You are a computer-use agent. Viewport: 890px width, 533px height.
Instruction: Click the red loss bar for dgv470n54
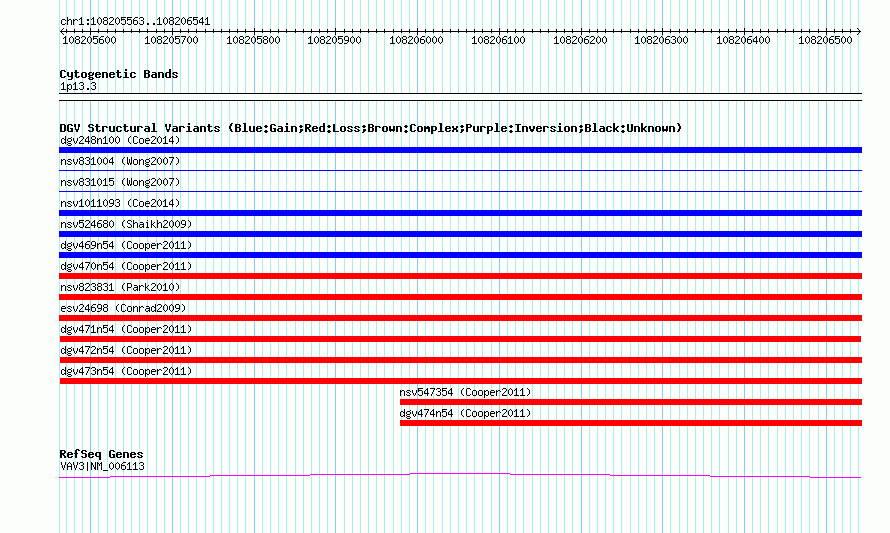click(460, 276)
